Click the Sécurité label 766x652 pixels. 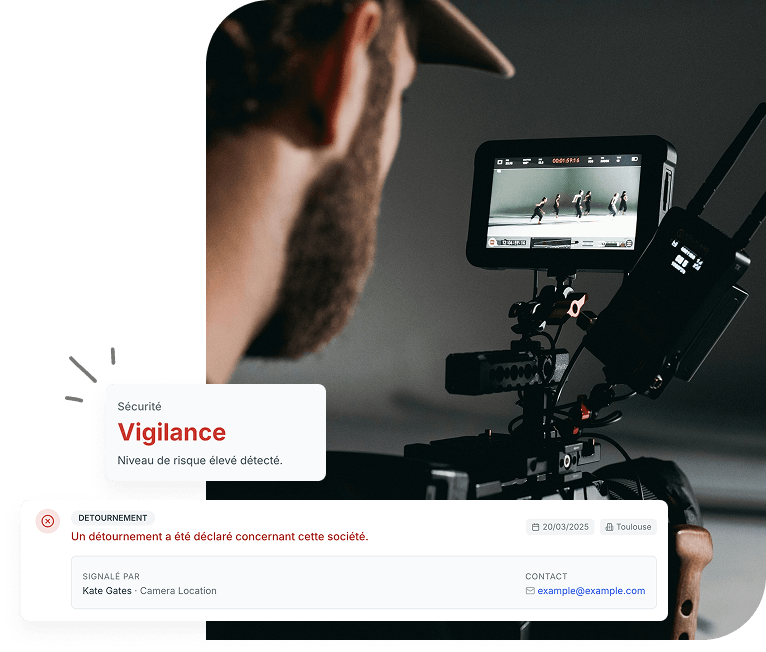click(x=139, y=406)
